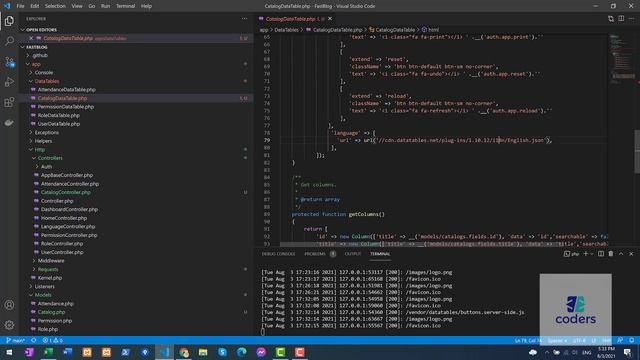Close the terminal panel
The width and height of the screenshot is (640, 360).
click(x=631, y=254)
